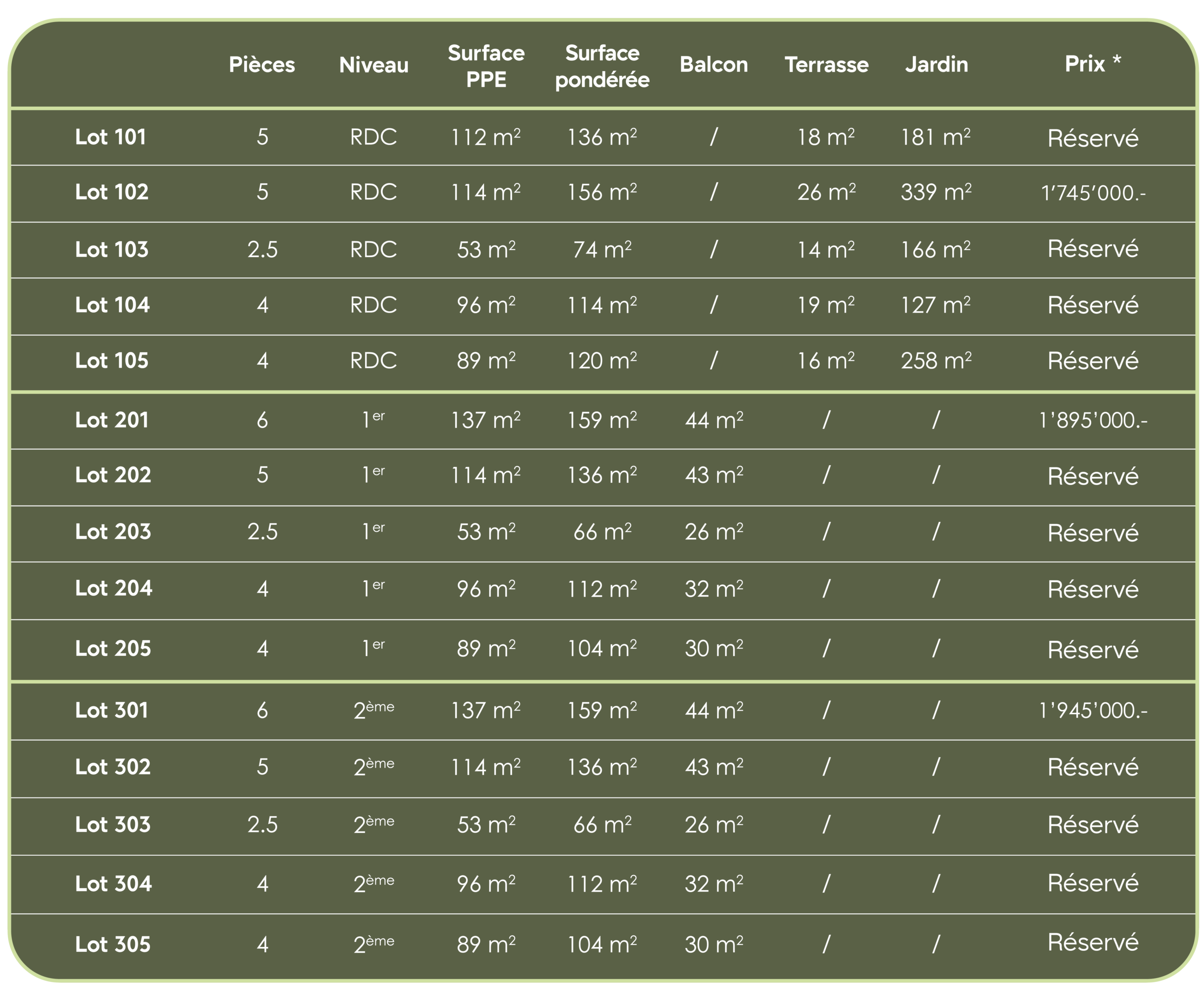Click the Jardin column header
The image size is (1204, 1003).
[936, 64]
